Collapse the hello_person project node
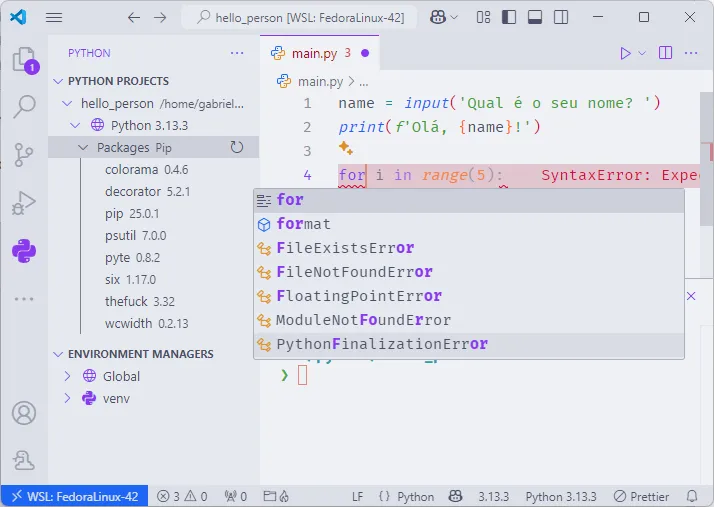Viewport: 714px width, 507px height. [x=67, y=103]
